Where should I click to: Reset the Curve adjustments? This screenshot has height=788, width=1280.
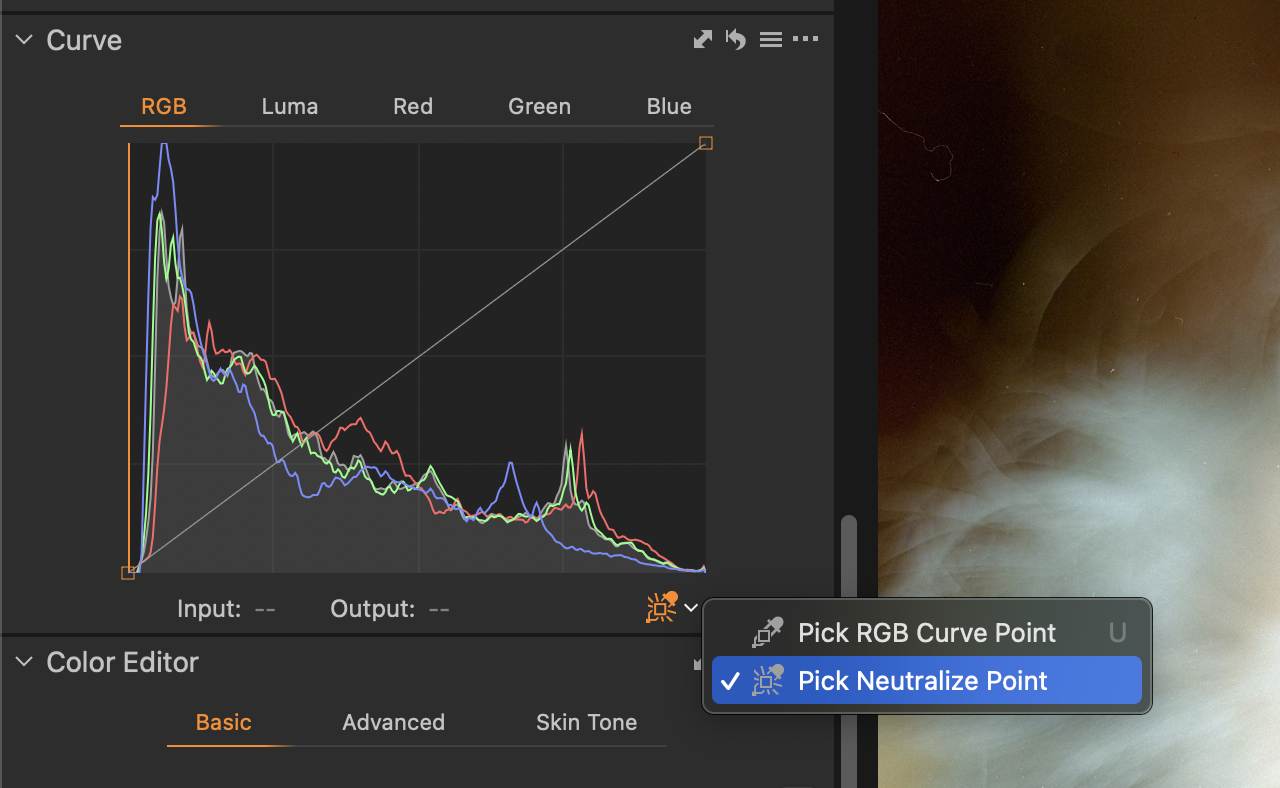(736, 40)
